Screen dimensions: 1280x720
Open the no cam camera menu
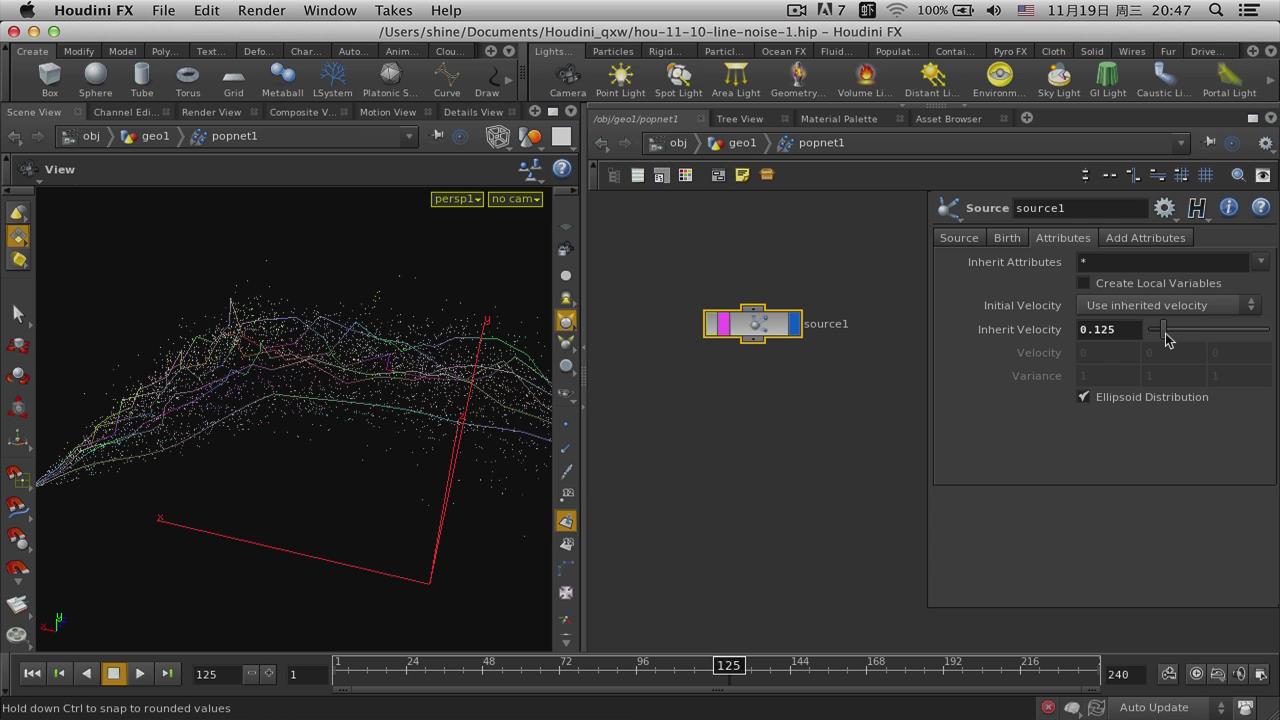[516, 199]
